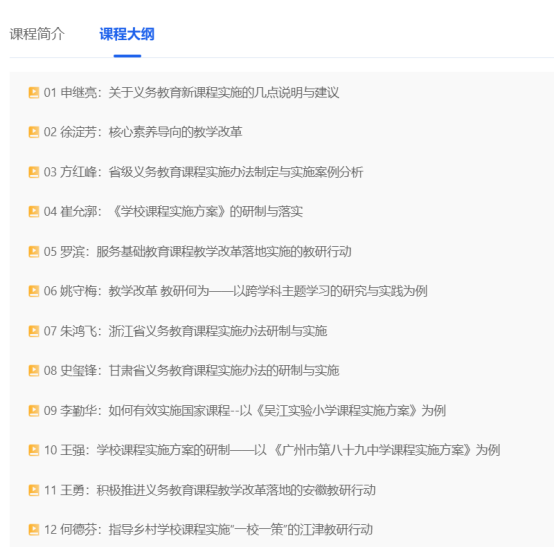Select the 课程大纲 tab
The height and width of the screenshot is (548, 554).
[127, 34]
